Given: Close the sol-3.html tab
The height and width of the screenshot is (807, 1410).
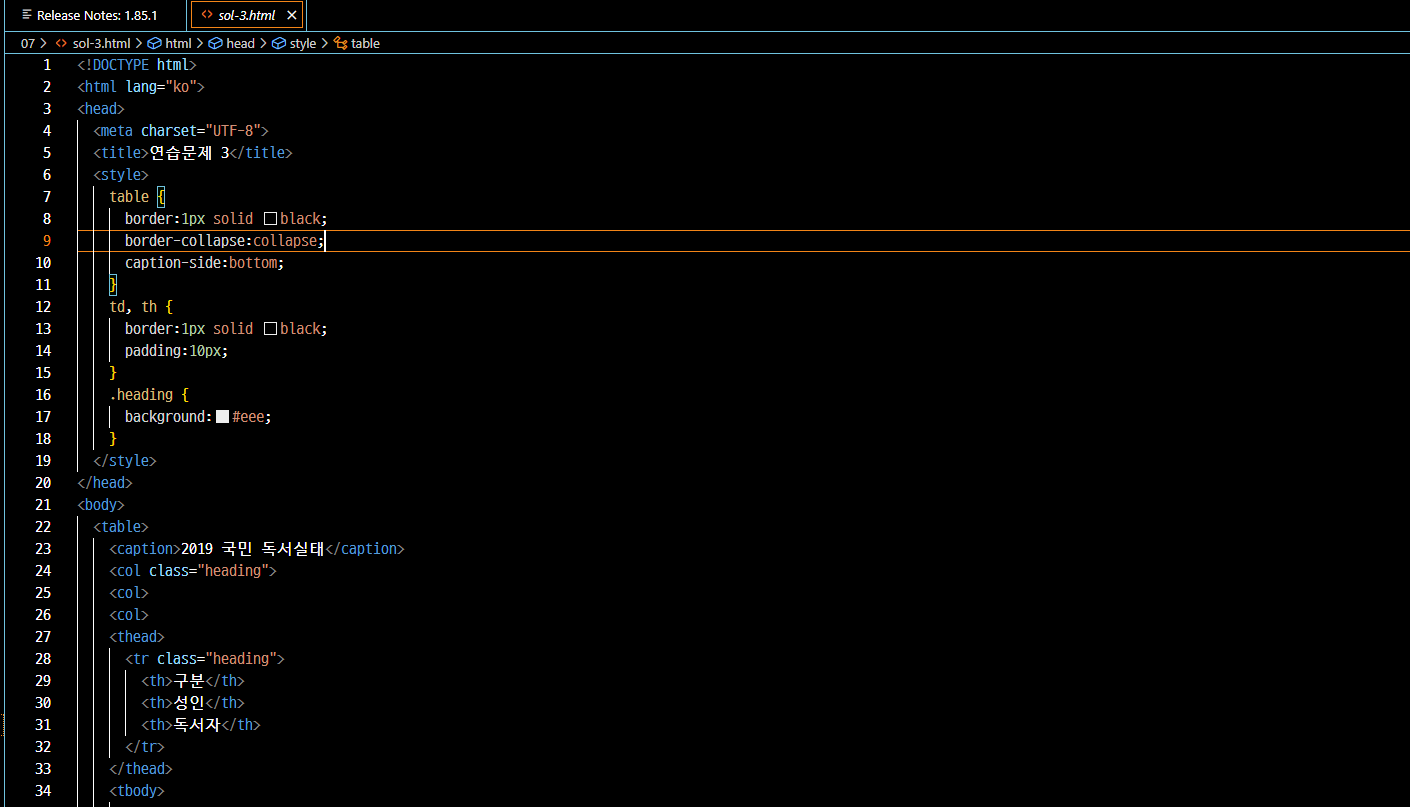Looking at the screenshot, I should coord(292,15).
